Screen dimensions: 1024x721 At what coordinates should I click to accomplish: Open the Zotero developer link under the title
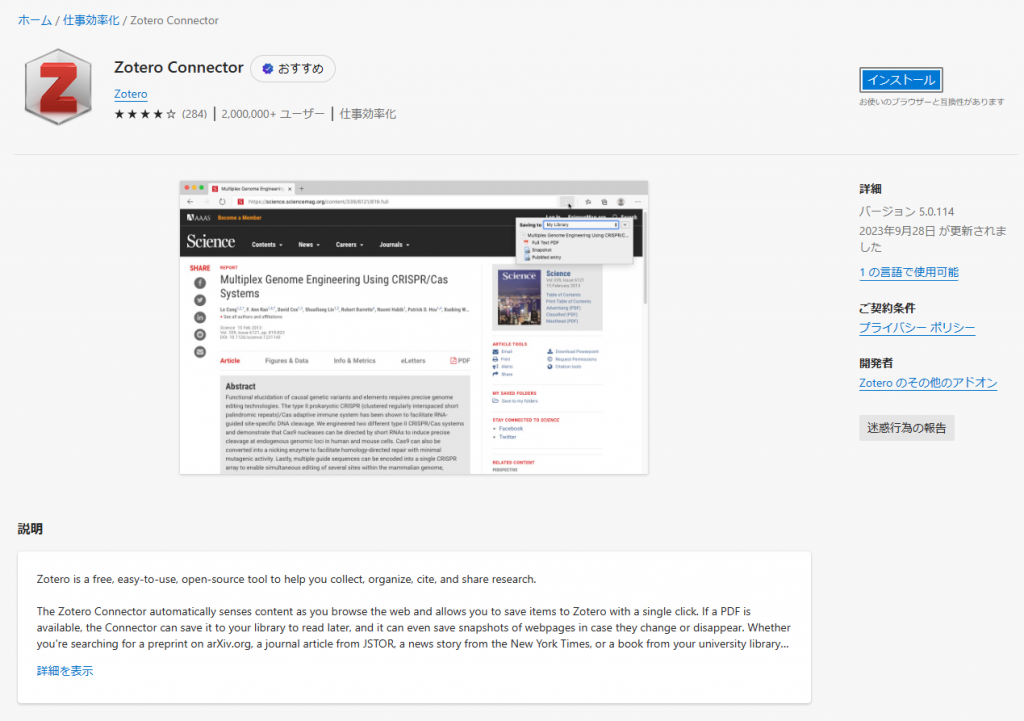131,94
